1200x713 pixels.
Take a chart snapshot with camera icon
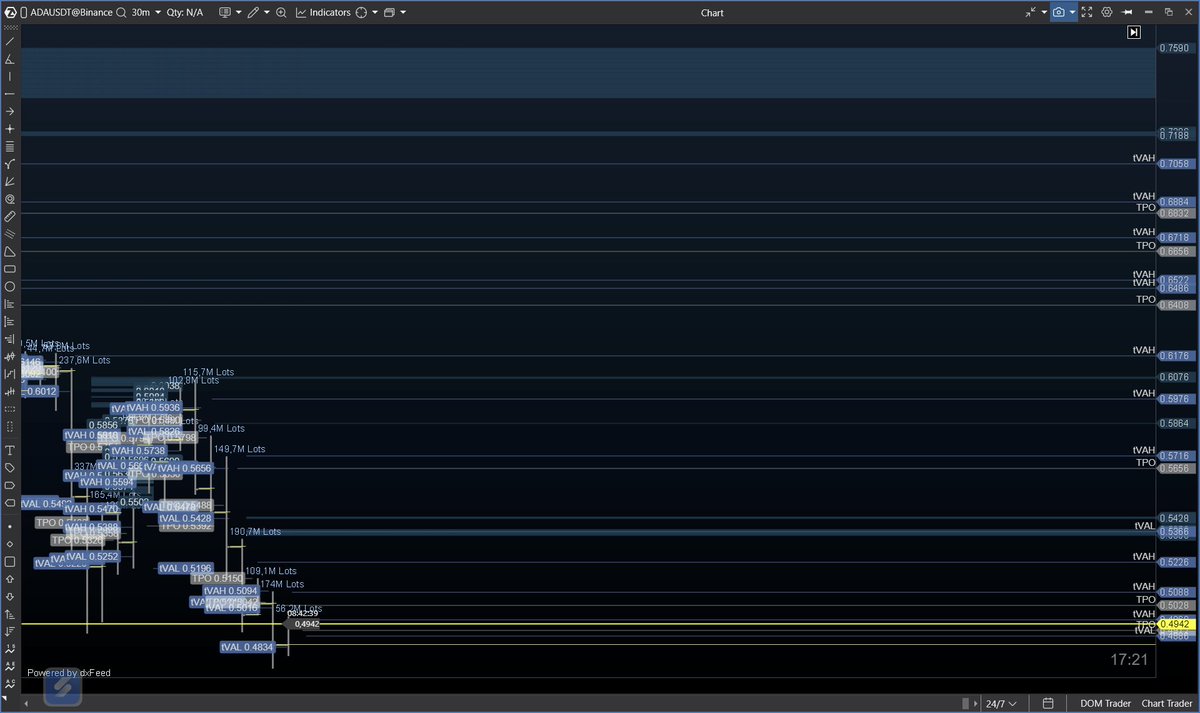click(1059, 13)
